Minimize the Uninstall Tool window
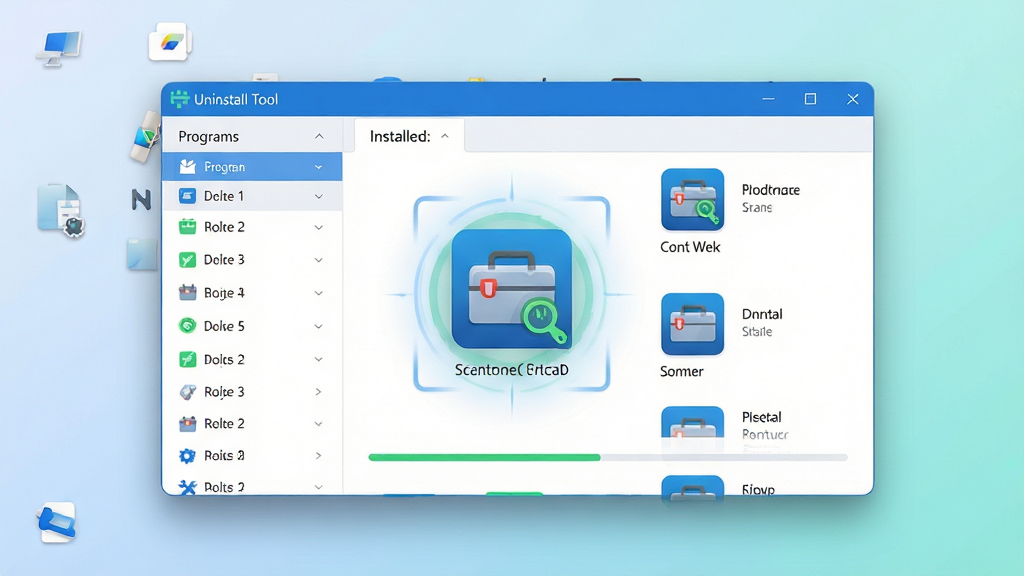Screen dimensions: 1024x576 pyautogui.click(x=769, y=99)
